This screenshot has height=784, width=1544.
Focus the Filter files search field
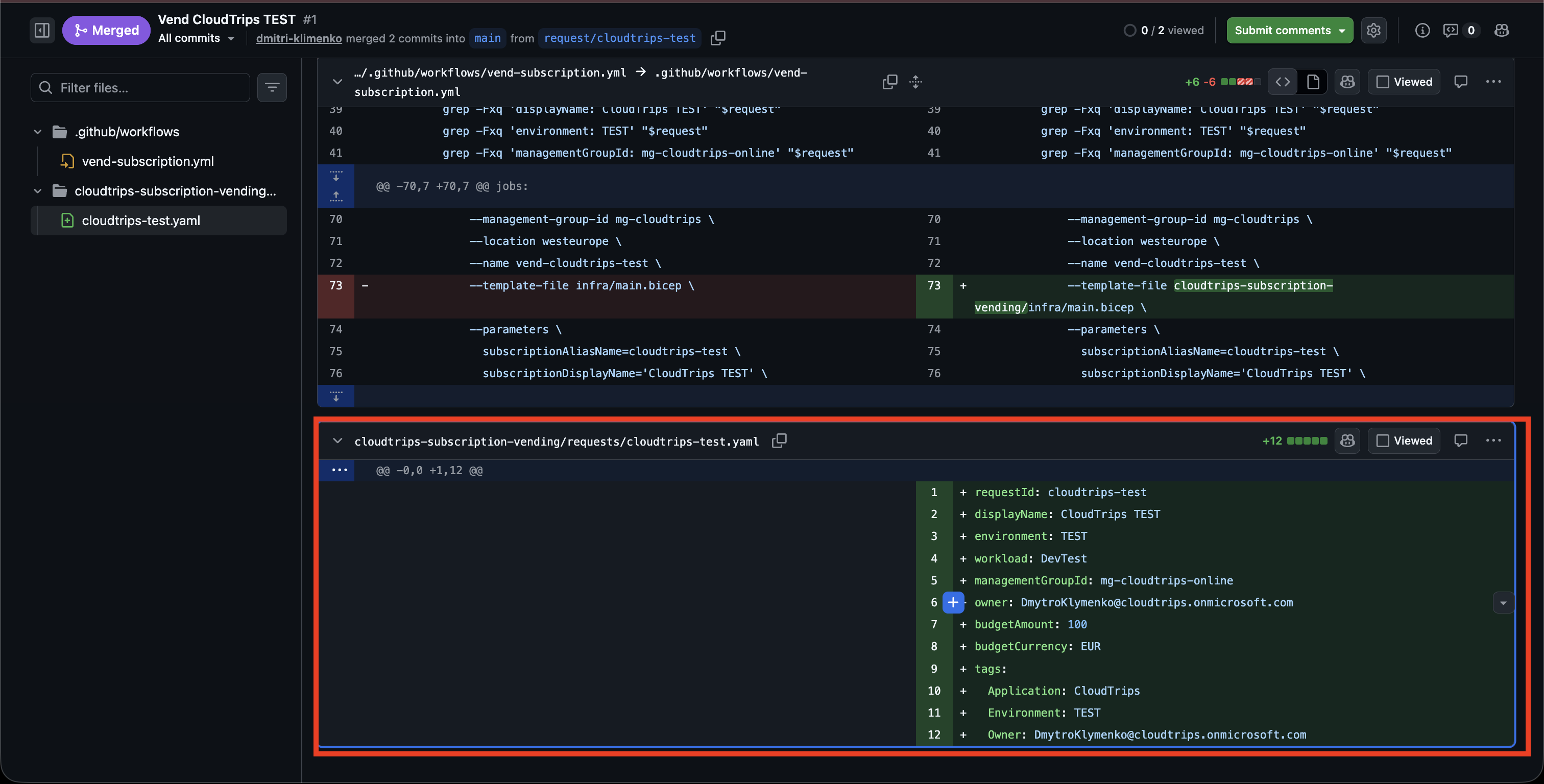(140, 87)
